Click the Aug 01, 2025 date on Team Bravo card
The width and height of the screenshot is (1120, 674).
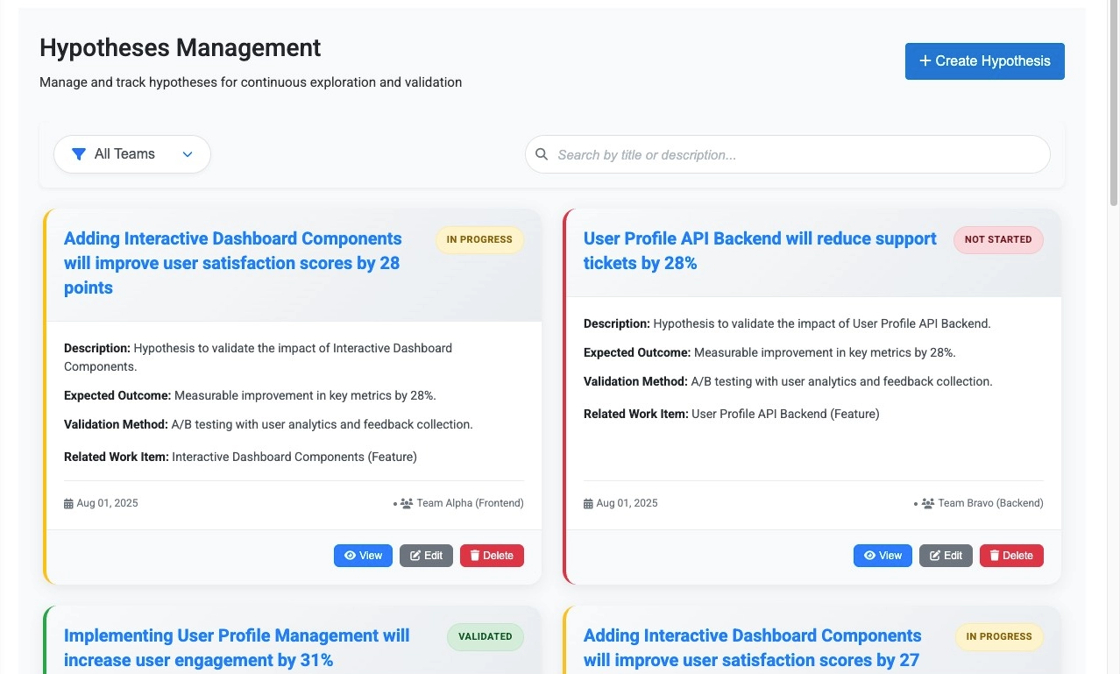coord(626,503)
